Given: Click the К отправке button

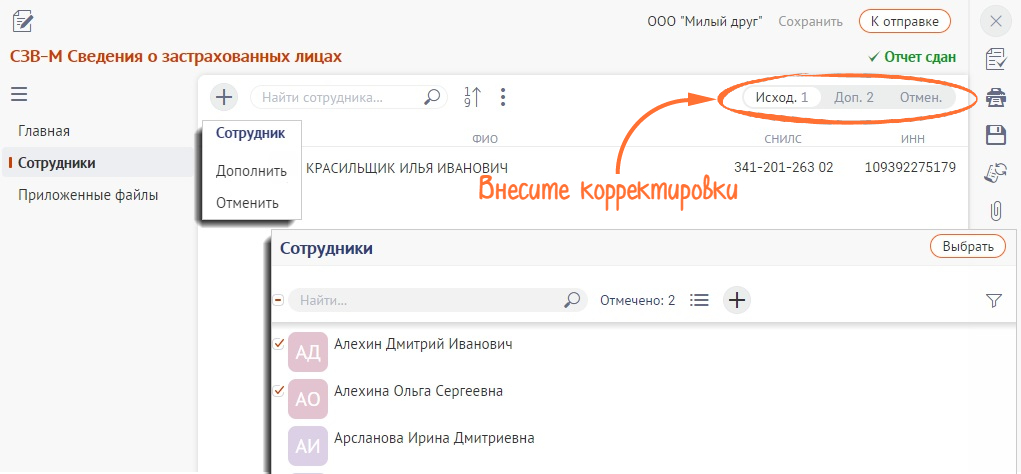Looking at the screenshot, I should (904, 21).
